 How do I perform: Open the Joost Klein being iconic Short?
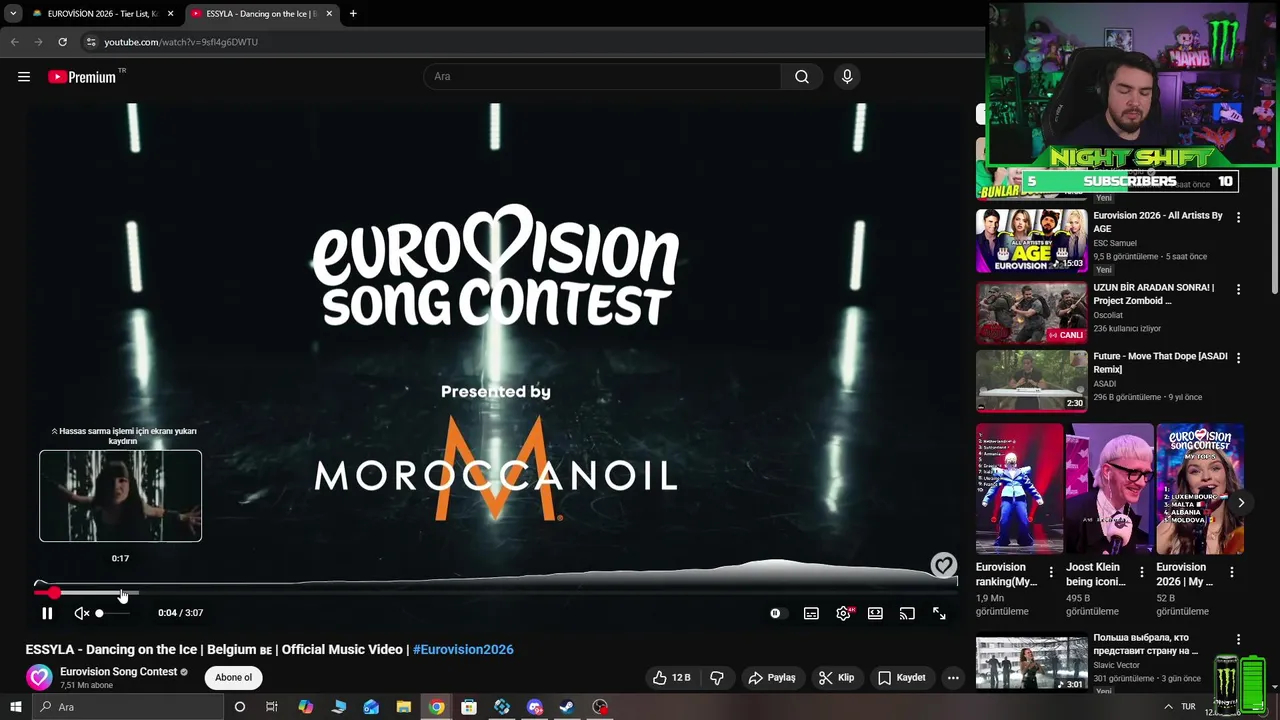click(1109, 489)
